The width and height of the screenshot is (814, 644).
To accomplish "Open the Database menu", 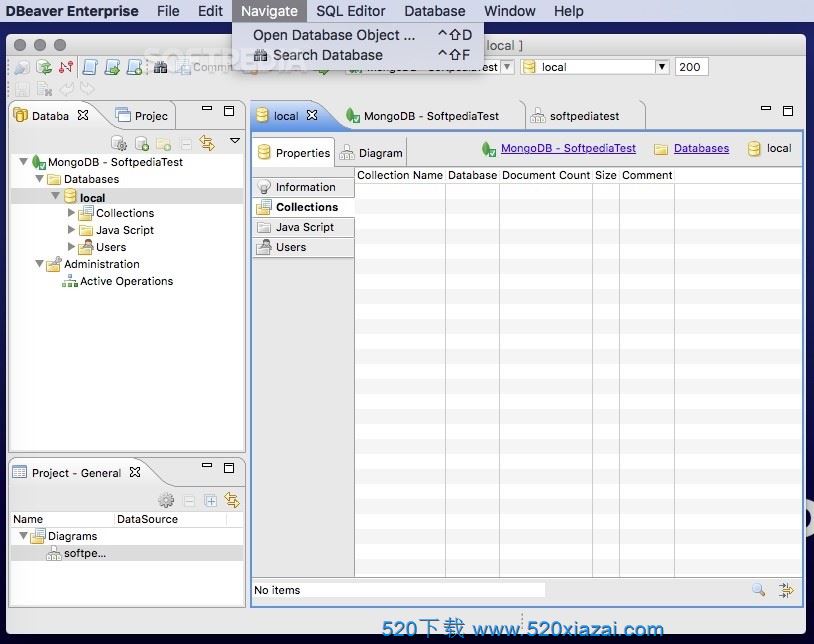I will click(435, 11).
